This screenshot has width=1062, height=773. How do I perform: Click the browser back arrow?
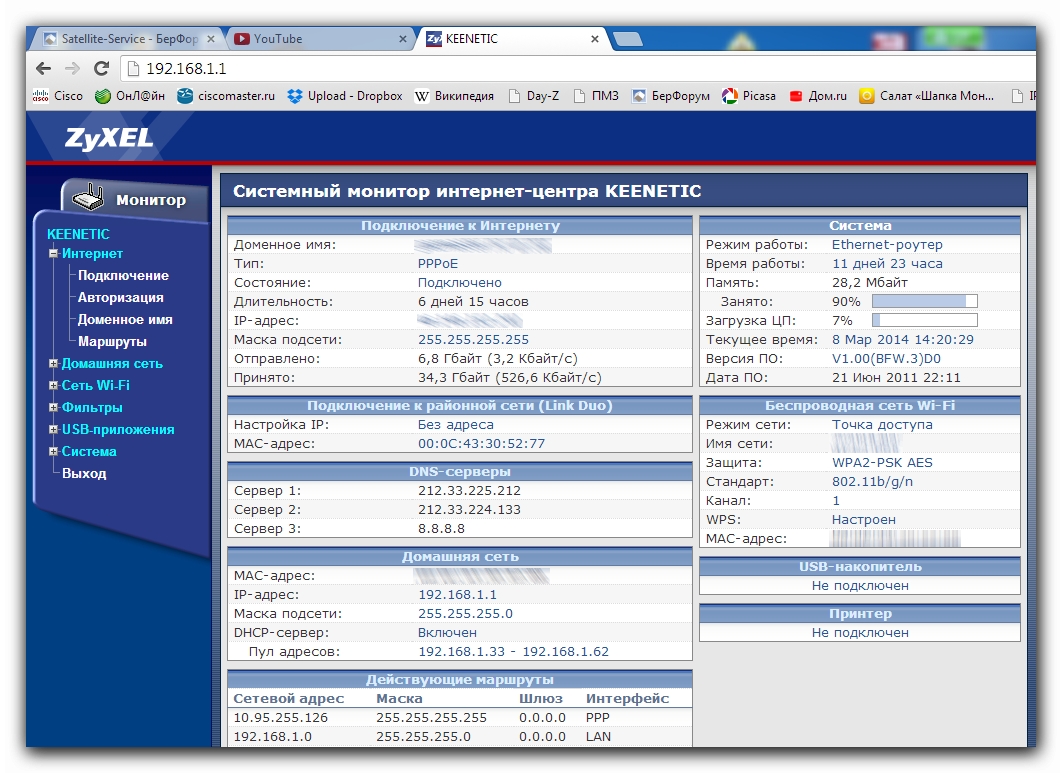(43, 69)
